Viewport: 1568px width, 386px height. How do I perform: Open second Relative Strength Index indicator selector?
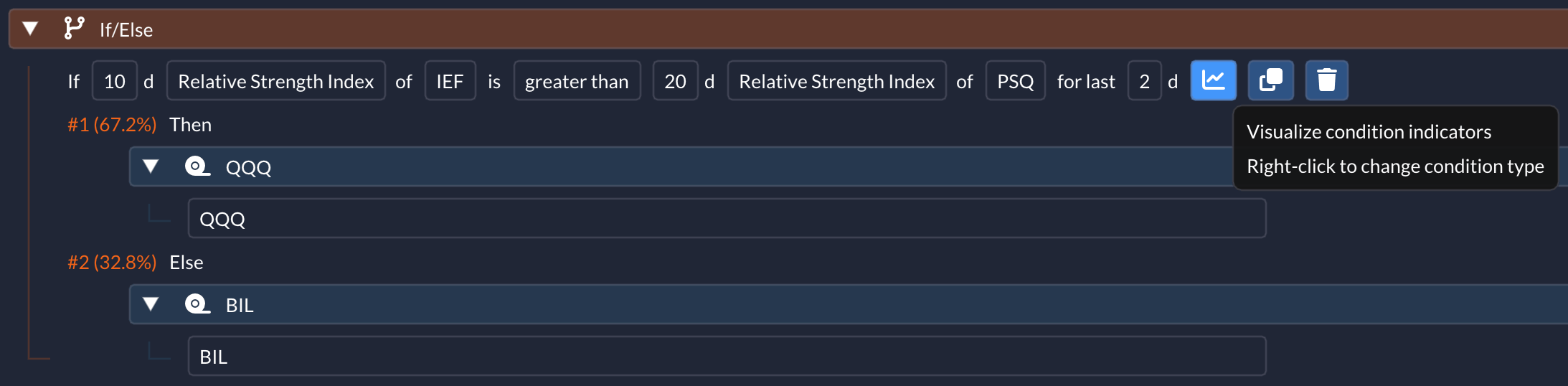point(836,81)
